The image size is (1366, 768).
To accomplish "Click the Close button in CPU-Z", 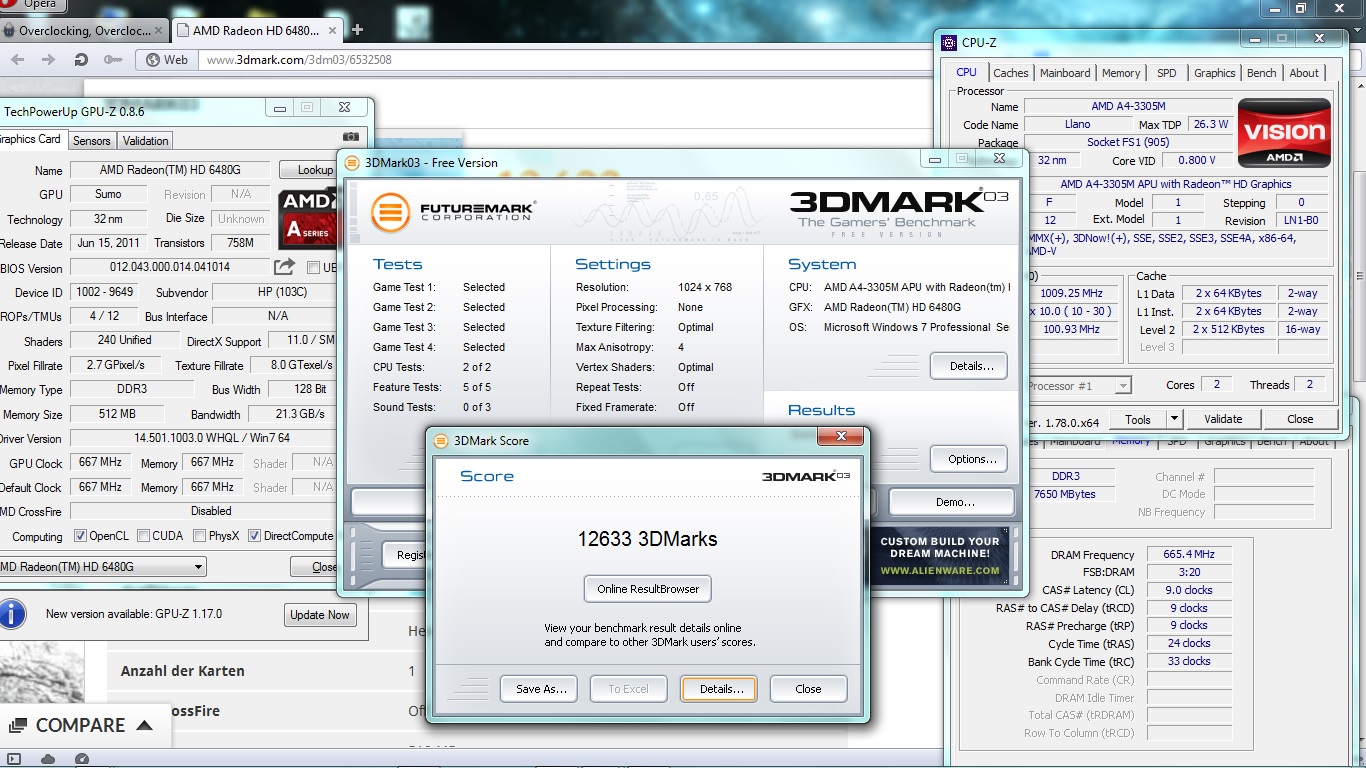I will (1300, 419).
